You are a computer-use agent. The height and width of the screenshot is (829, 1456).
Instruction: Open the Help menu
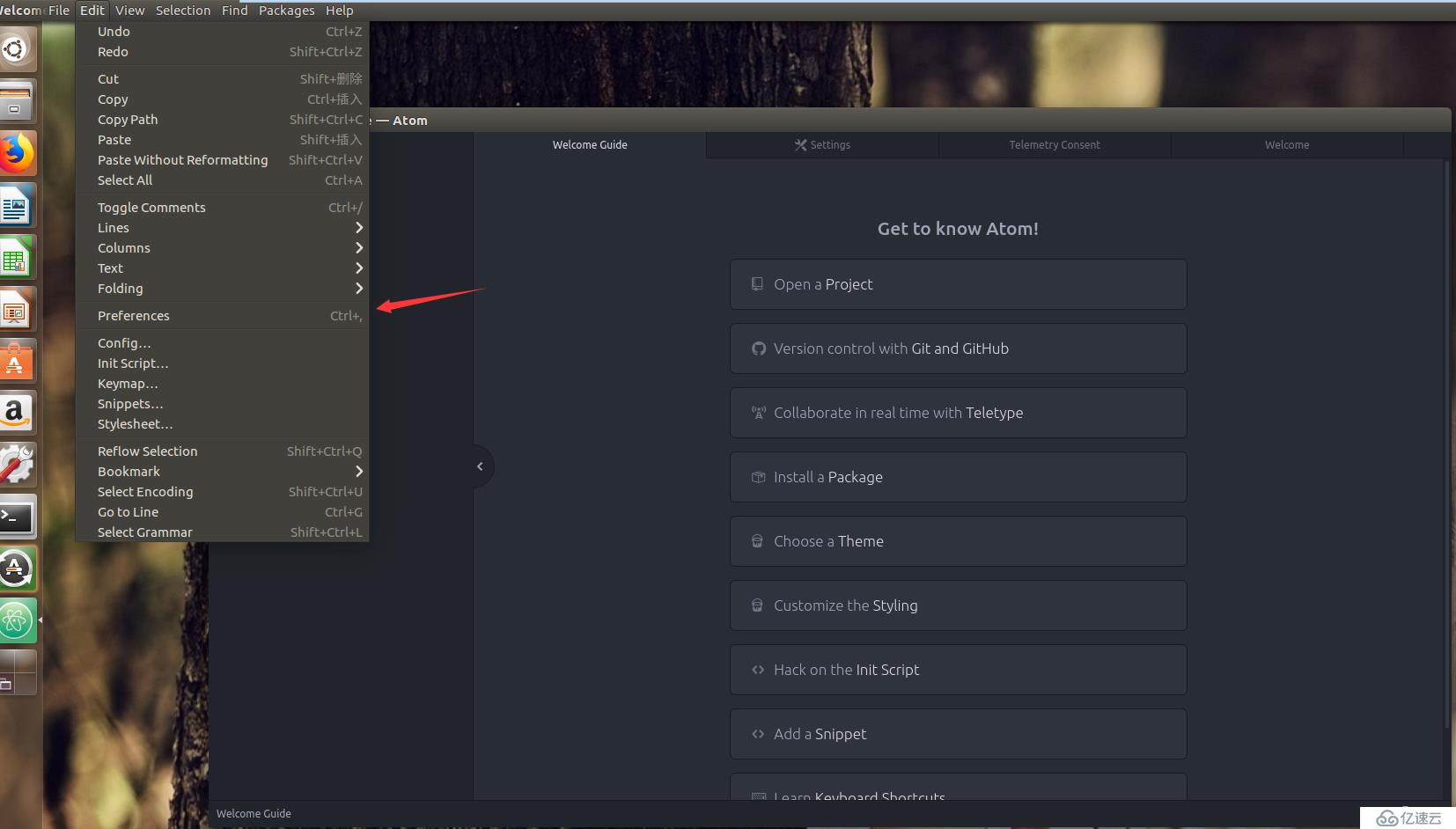pos(340,11)
